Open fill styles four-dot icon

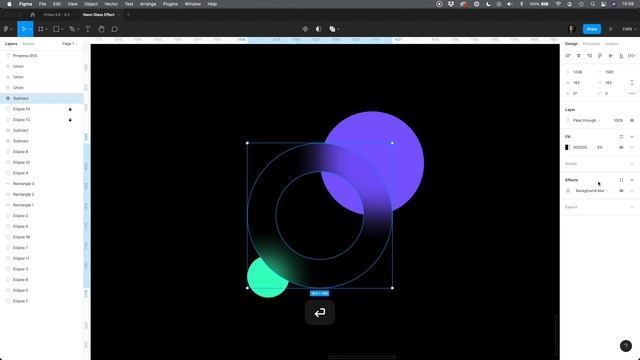click(621, 137)
